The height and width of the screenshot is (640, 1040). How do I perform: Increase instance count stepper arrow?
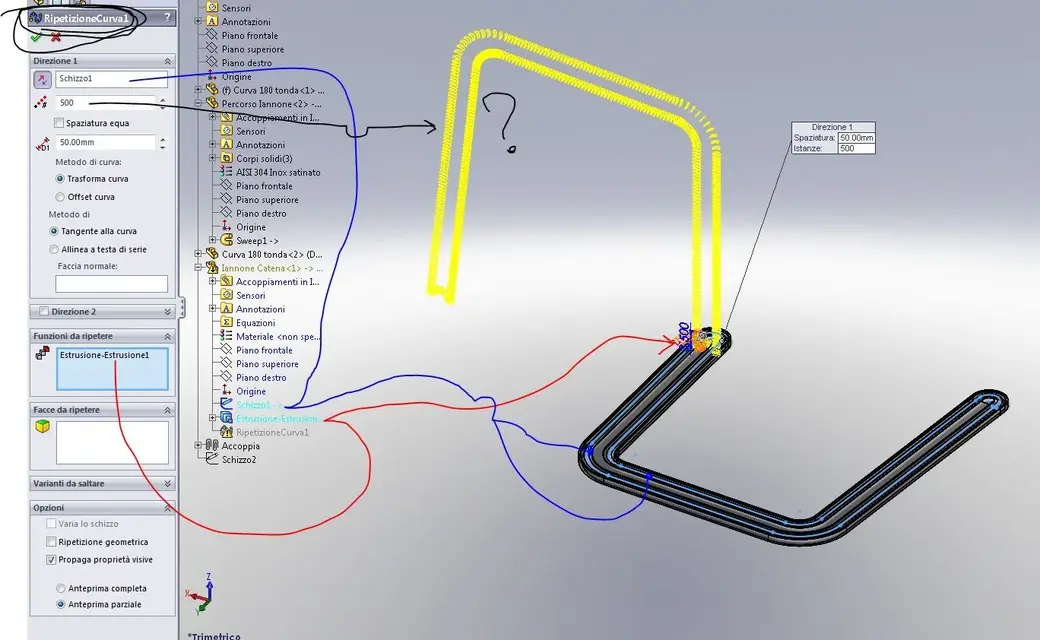coord(162,99)
